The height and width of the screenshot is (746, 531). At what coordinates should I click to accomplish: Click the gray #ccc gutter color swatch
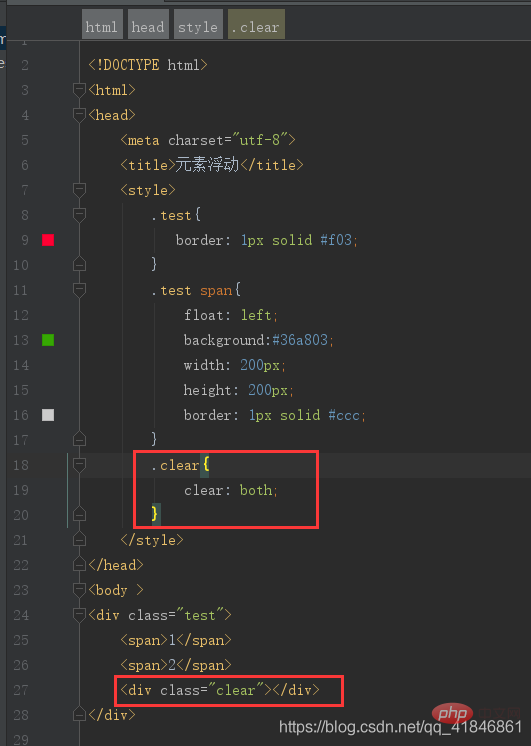[x=48, y=415]
